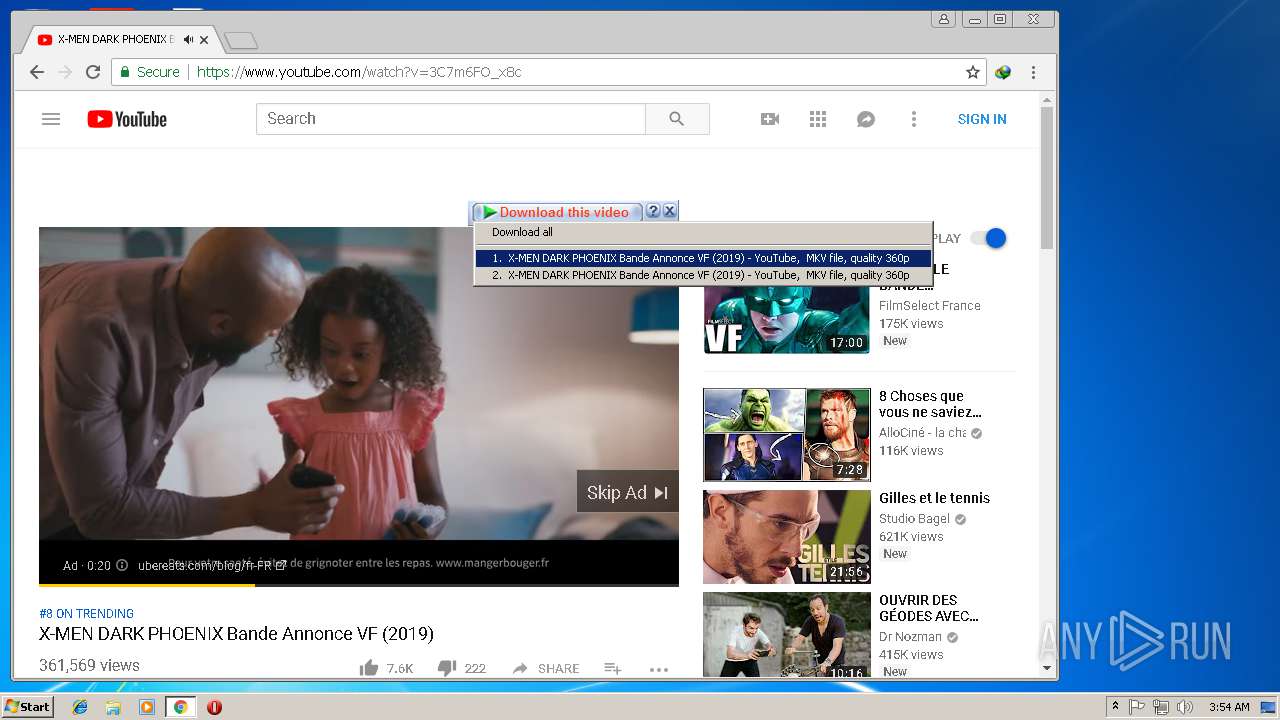This screenshot has height=720, width=1280.
Task: Click the 361,569 views text
Action: (89, 665)
